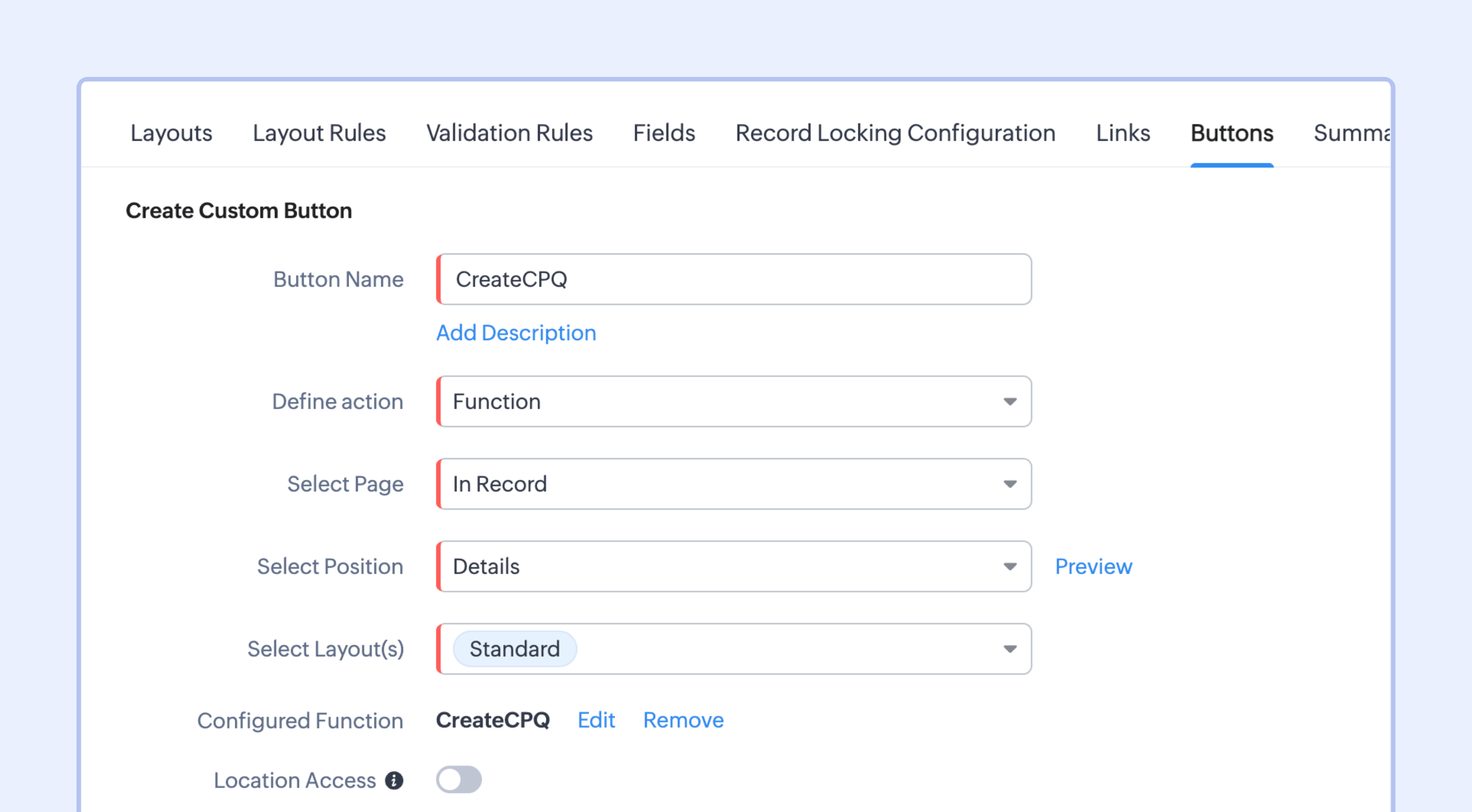
Task: Open Record Locking Configuration tab
Action: (x=895, y=133)
